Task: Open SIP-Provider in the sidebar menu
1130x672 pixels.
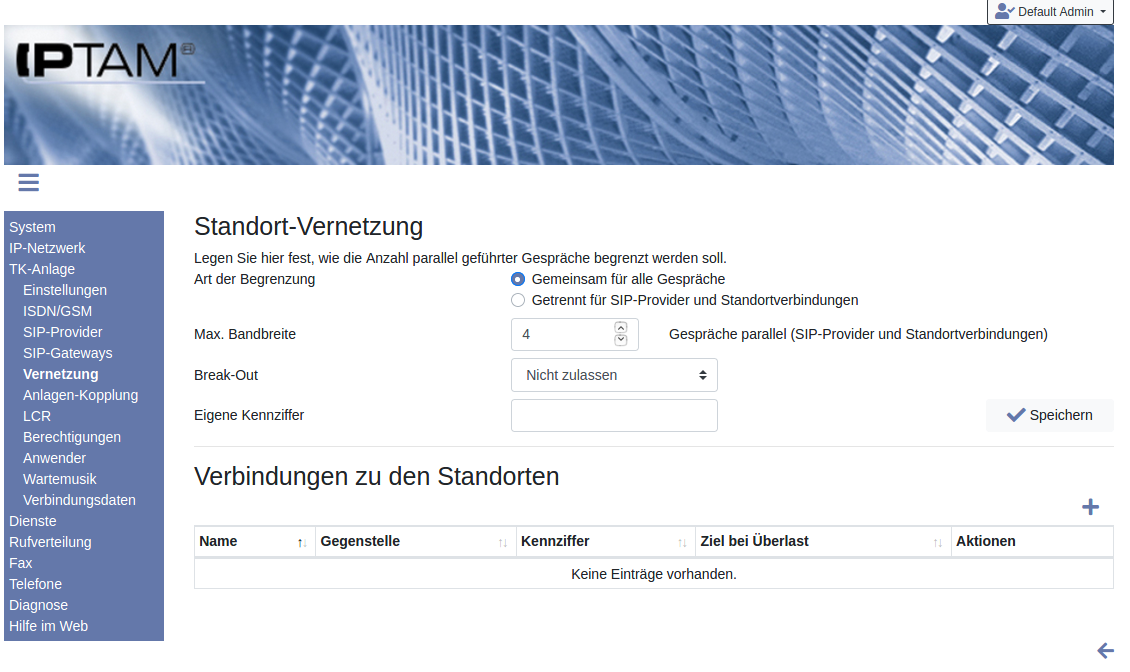Action: pos(62,332)
